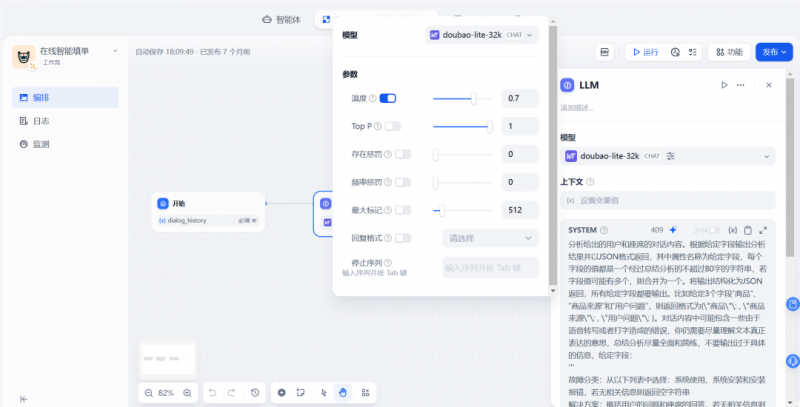Add a note to the canvas
Image resolution: width=800 pixels, height=407 pixels.
(x=301, y=393)
